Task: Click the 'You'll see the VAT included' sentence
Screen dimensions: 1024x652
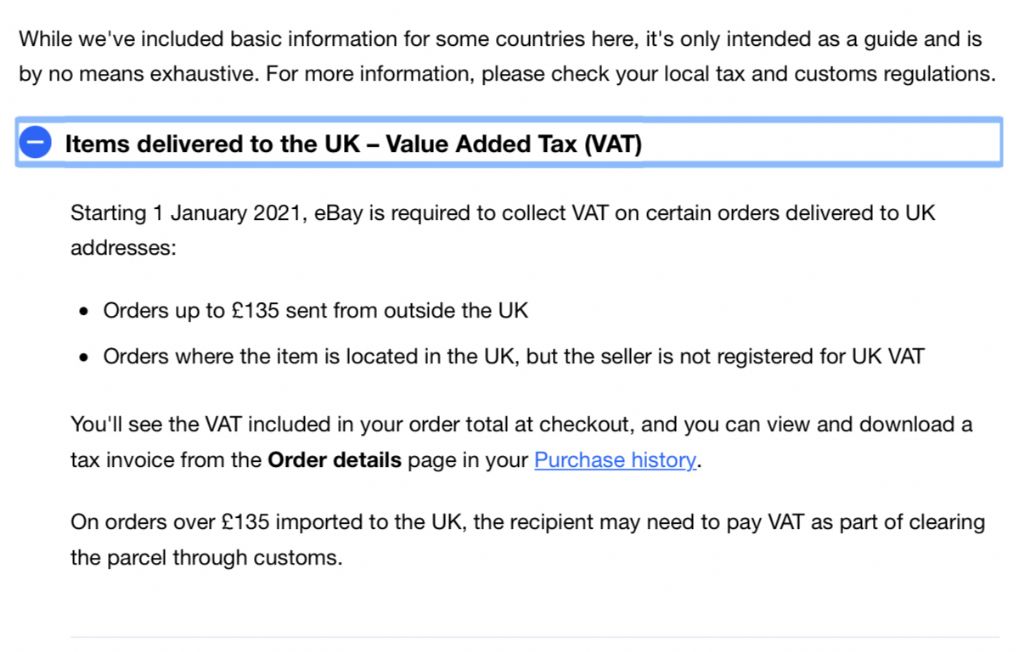Action: click(521, 442)
